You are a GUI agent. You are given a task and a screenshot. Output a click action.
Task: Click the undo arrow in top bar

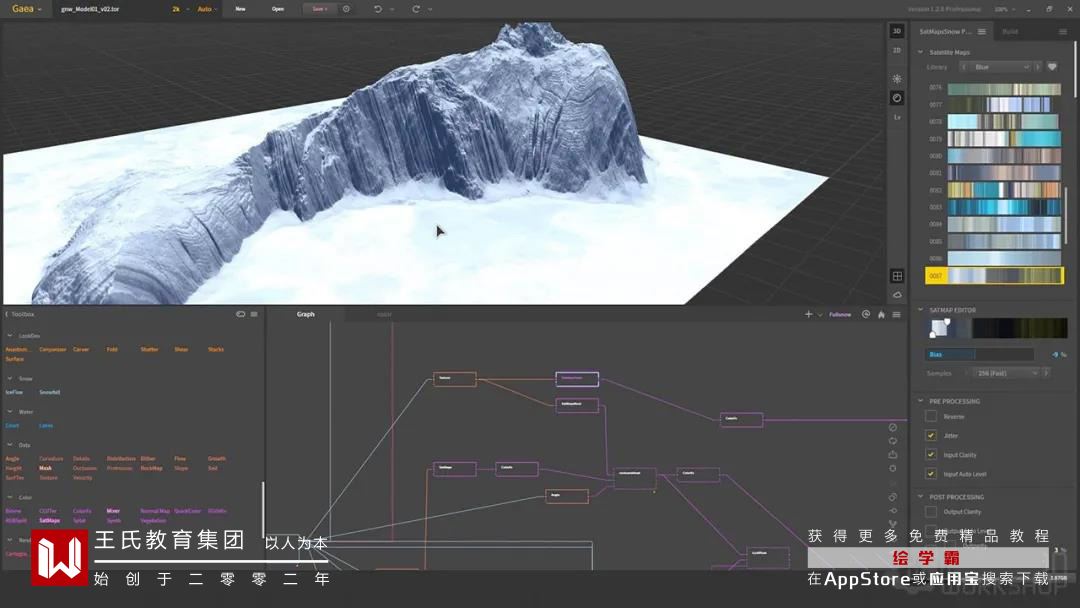point(377,9)
